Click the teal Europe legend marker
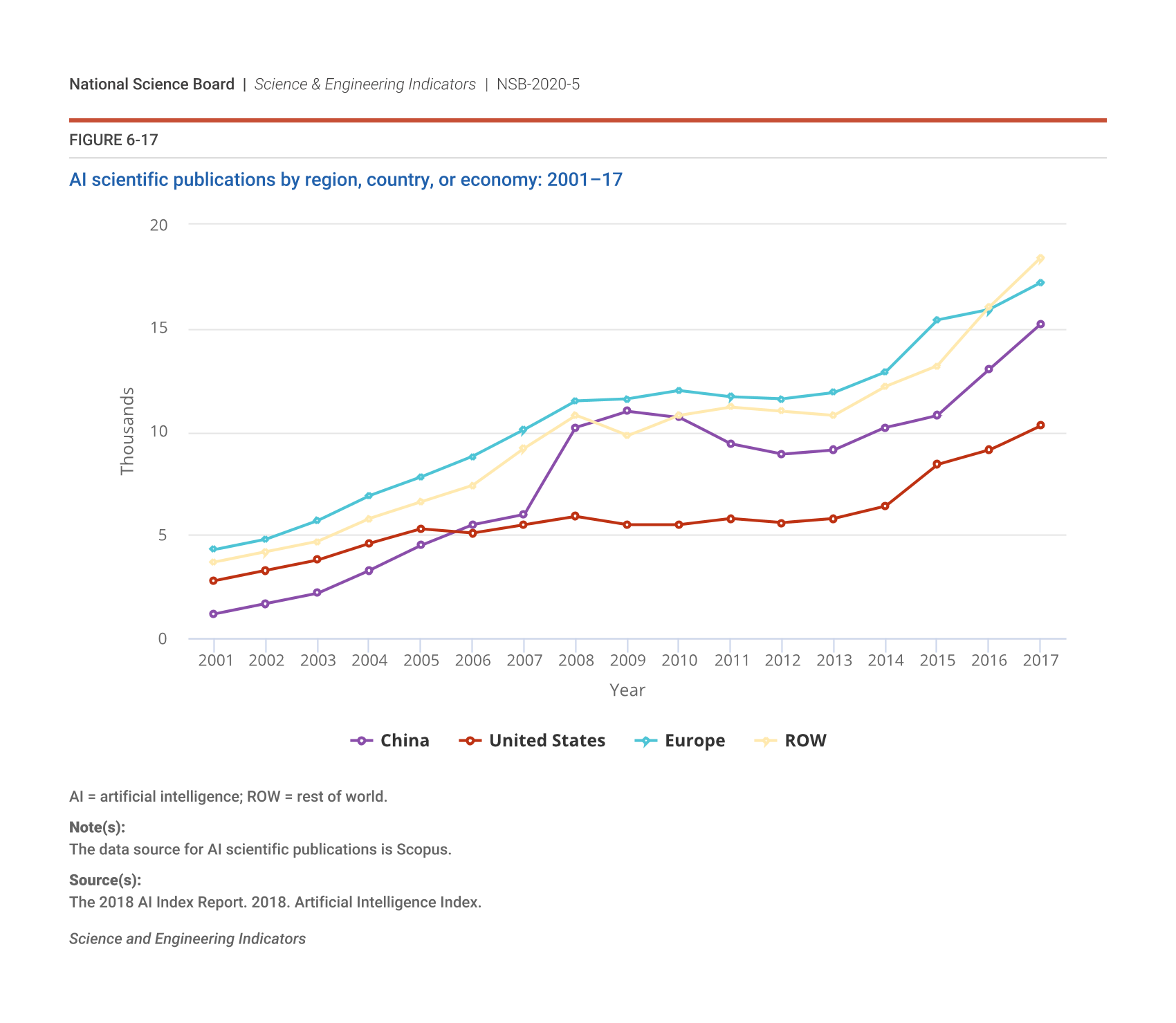The height and width of the screenshot is (1023, 1176). tap(646, 741)
